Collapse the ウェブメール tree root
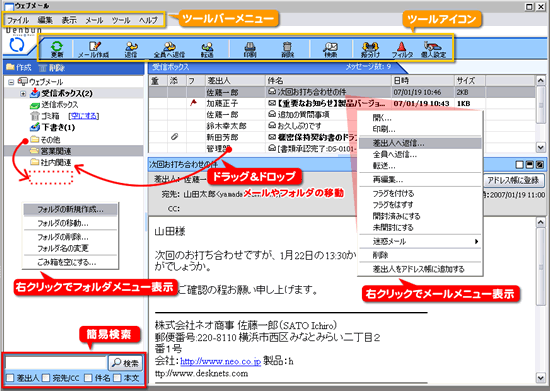This screenshot has width=559, height=391. tap(11, 82)
